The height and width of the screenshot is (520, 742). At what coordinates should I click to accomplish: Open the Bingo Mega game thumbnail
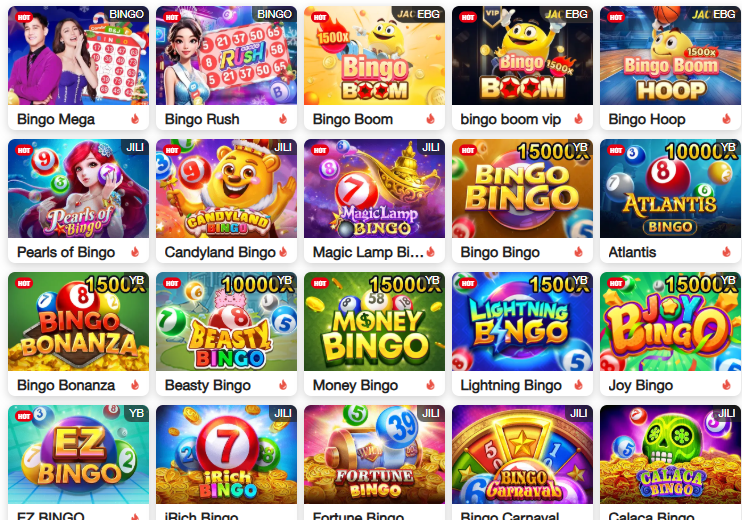(79, 55)
